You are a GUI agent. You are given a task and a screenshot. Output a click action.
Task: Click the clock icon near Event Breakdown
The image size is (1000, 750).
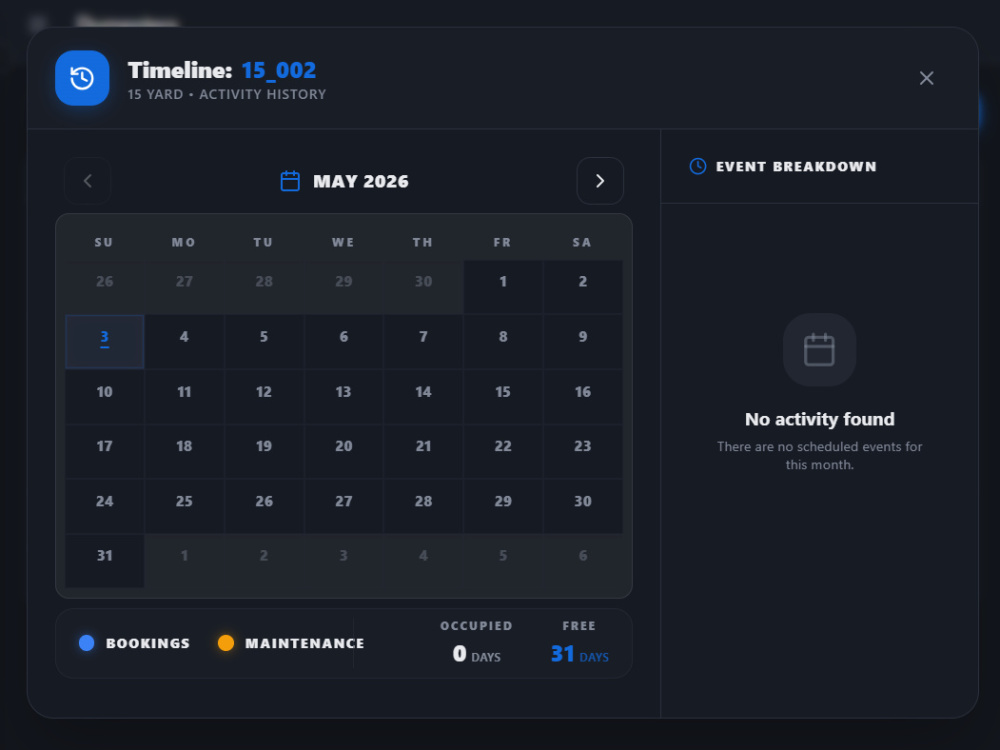(x=698, y=166)
